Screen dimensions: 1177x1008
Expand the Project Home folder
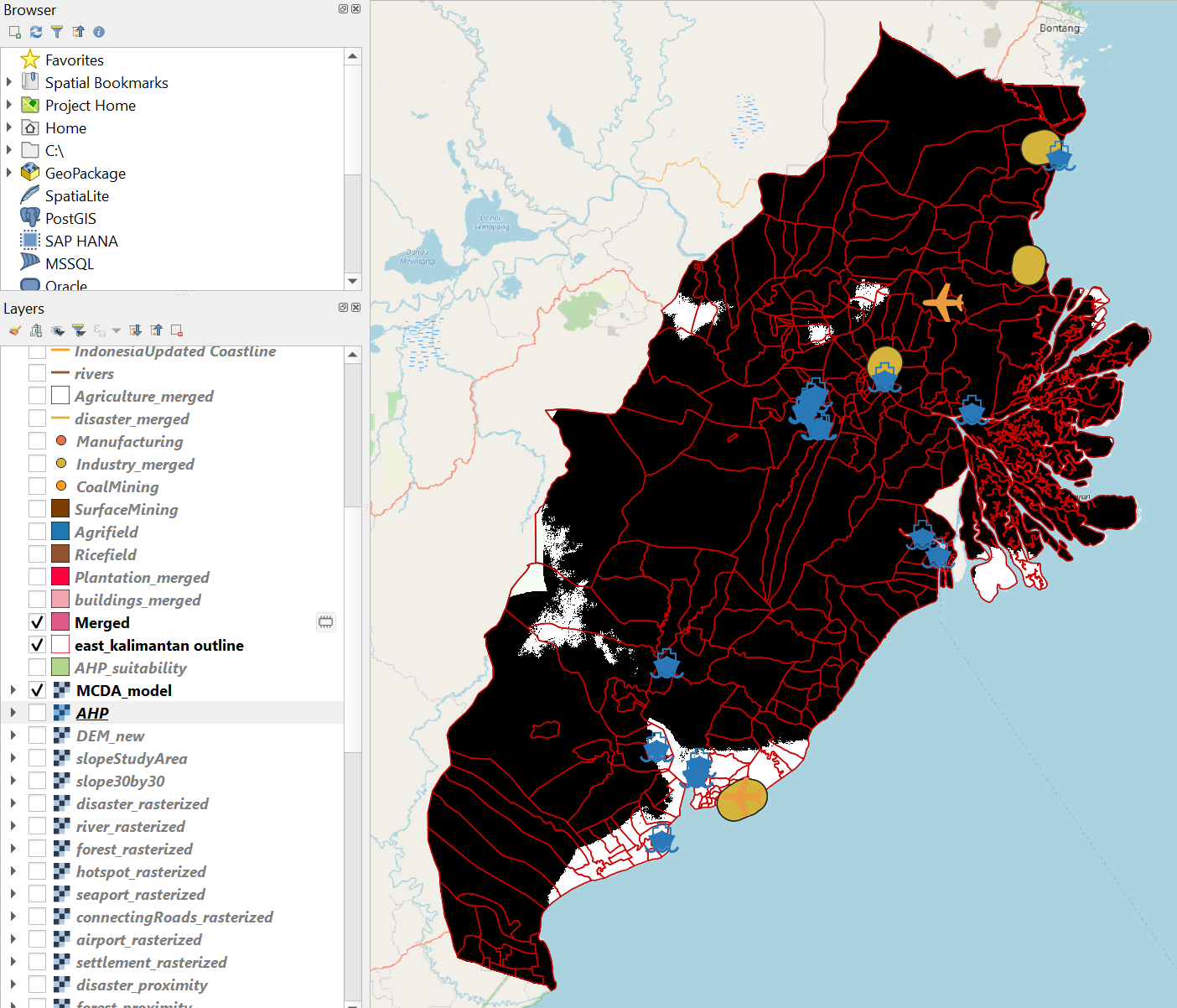[x=9, y=105]
